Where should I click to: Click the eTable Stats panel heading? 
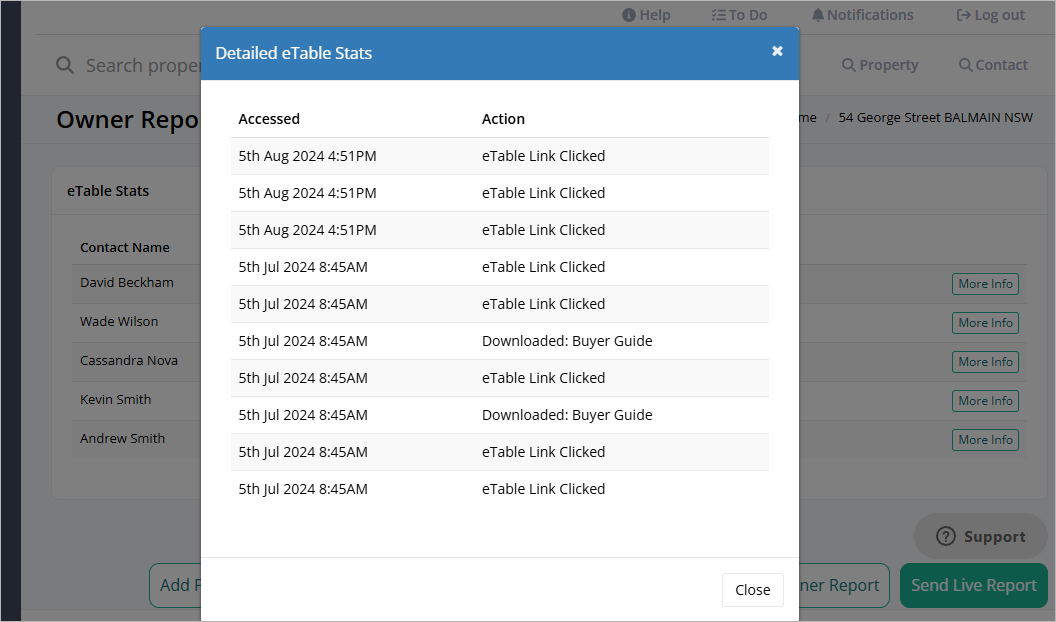(x=108, y=191)
